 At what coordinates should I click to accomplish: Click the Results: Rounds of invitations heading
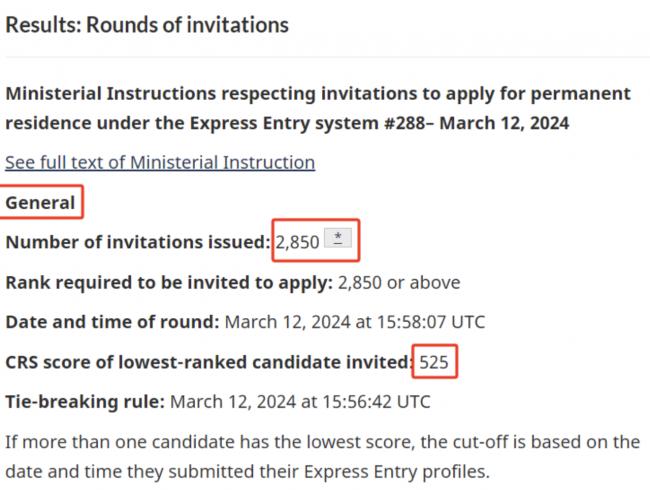(x=147, y=25)
